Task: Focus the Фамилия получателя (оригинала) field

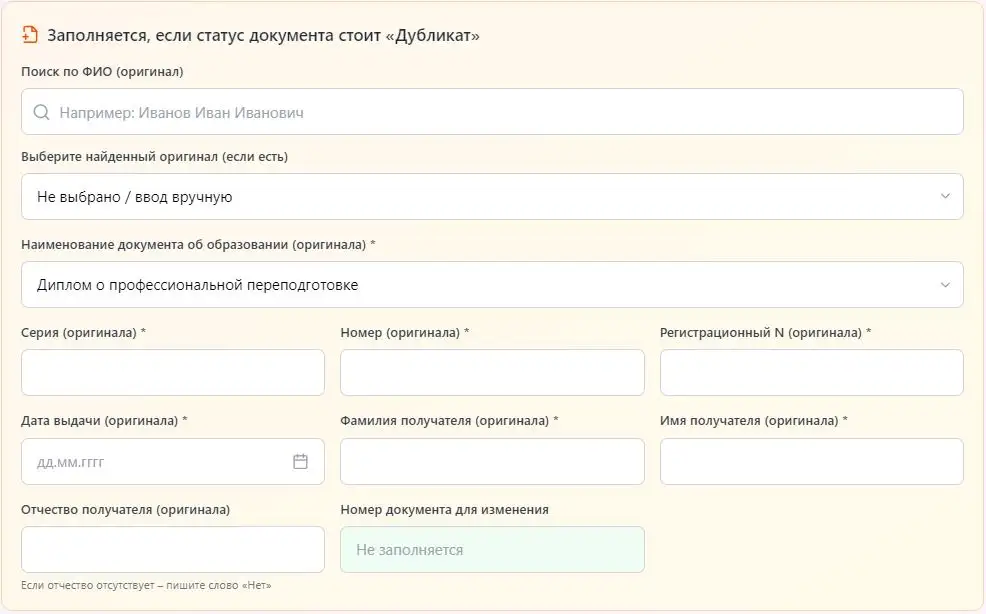Action: (x=492, y=461)
